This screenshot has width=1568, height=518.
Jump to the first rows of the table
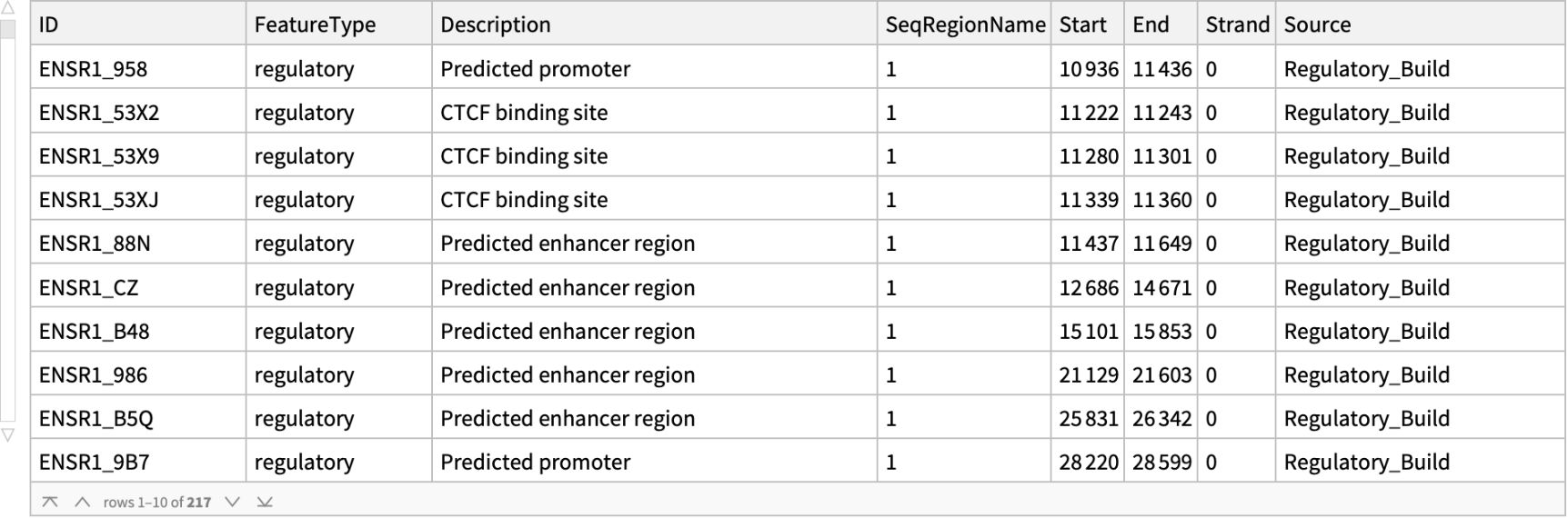coord(50,502)
